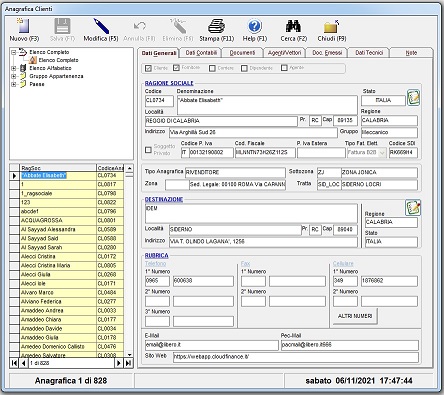The width and height of the screenshot is (444, 395).
Task: Click the Annulla undo arrow icon
Action: pos(139,26)
